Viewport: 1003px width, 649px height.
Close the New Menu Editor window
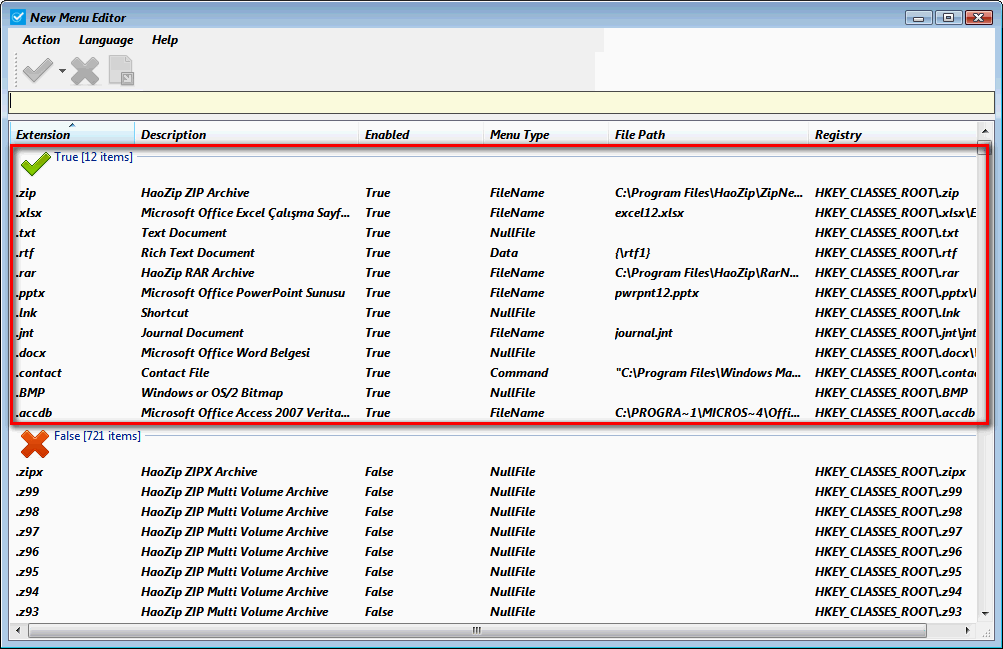[x=979, y=18]
